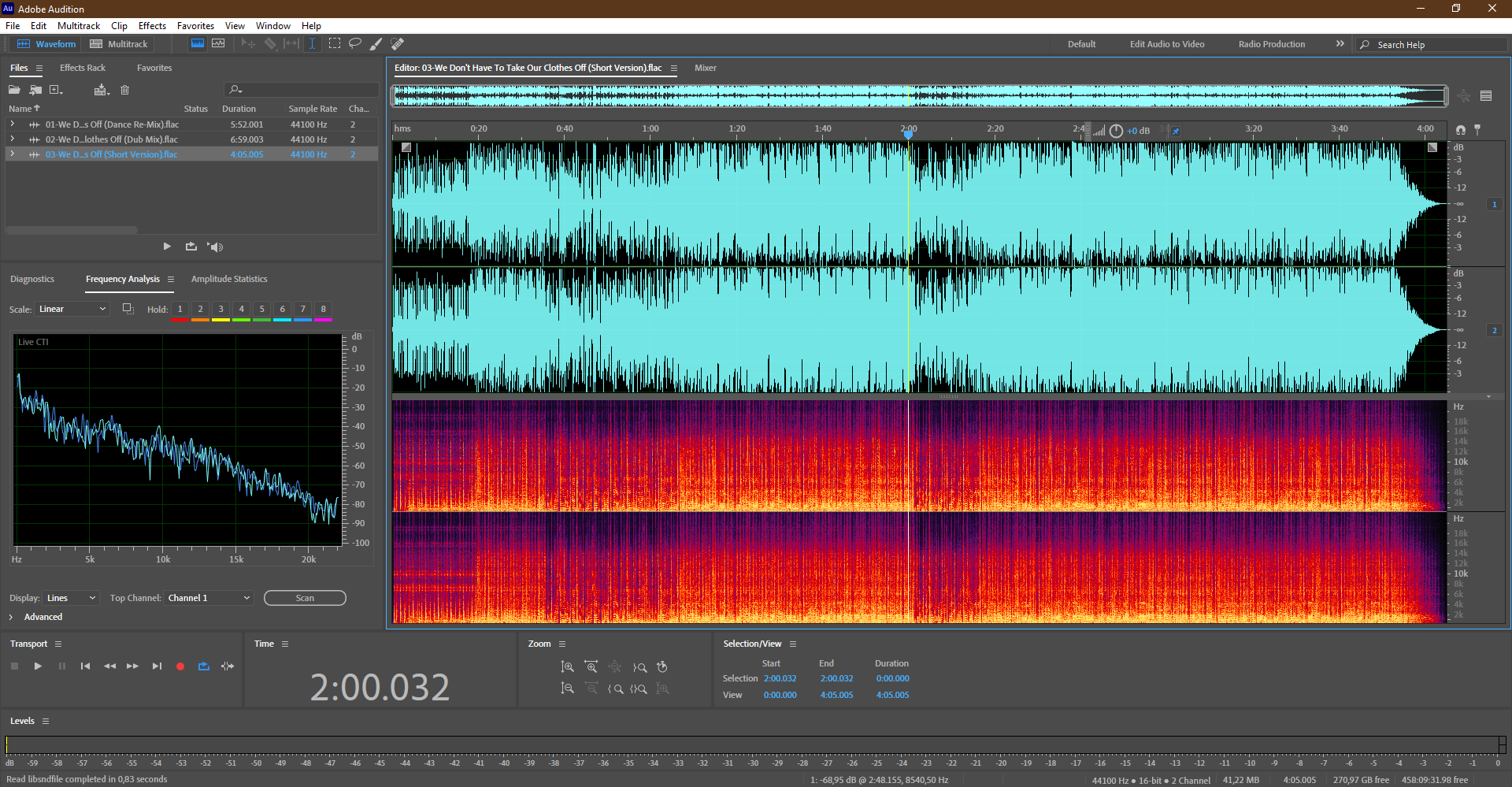Open the Top Channel dropdown
The height and width of the screenshot is (787, 1512).
[209, 598]
